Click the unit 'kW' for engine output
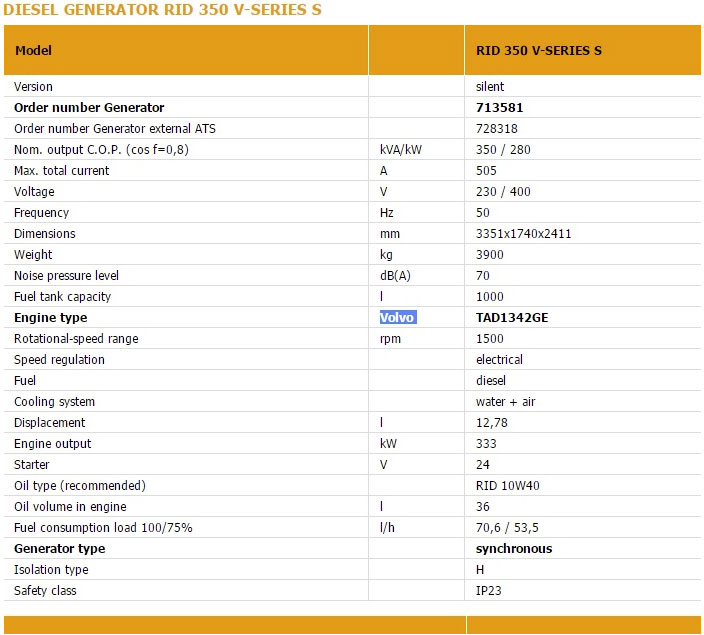 click(388, 444)
